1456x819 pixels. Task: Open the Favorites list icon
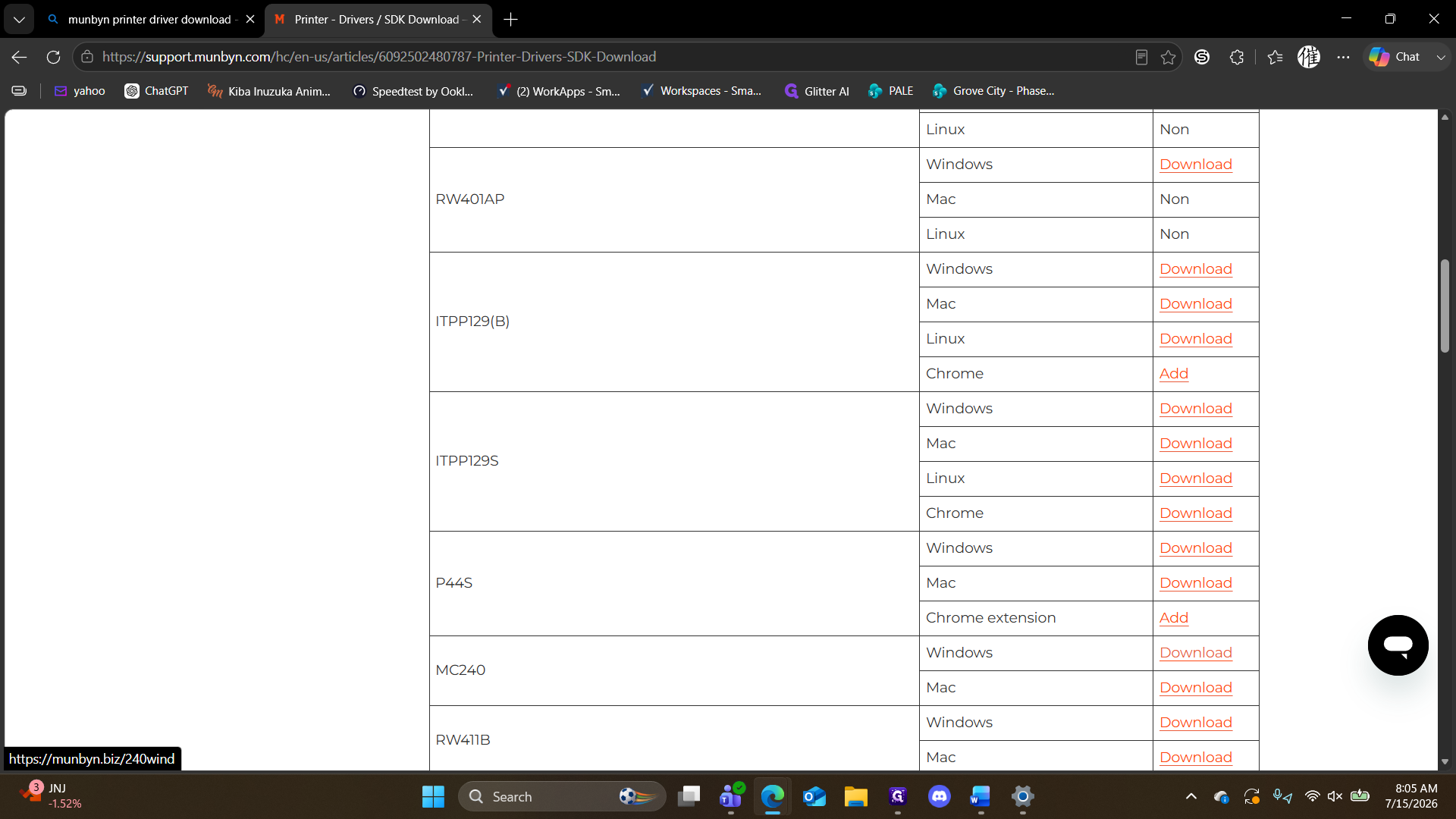click(x=1275, y=57)
